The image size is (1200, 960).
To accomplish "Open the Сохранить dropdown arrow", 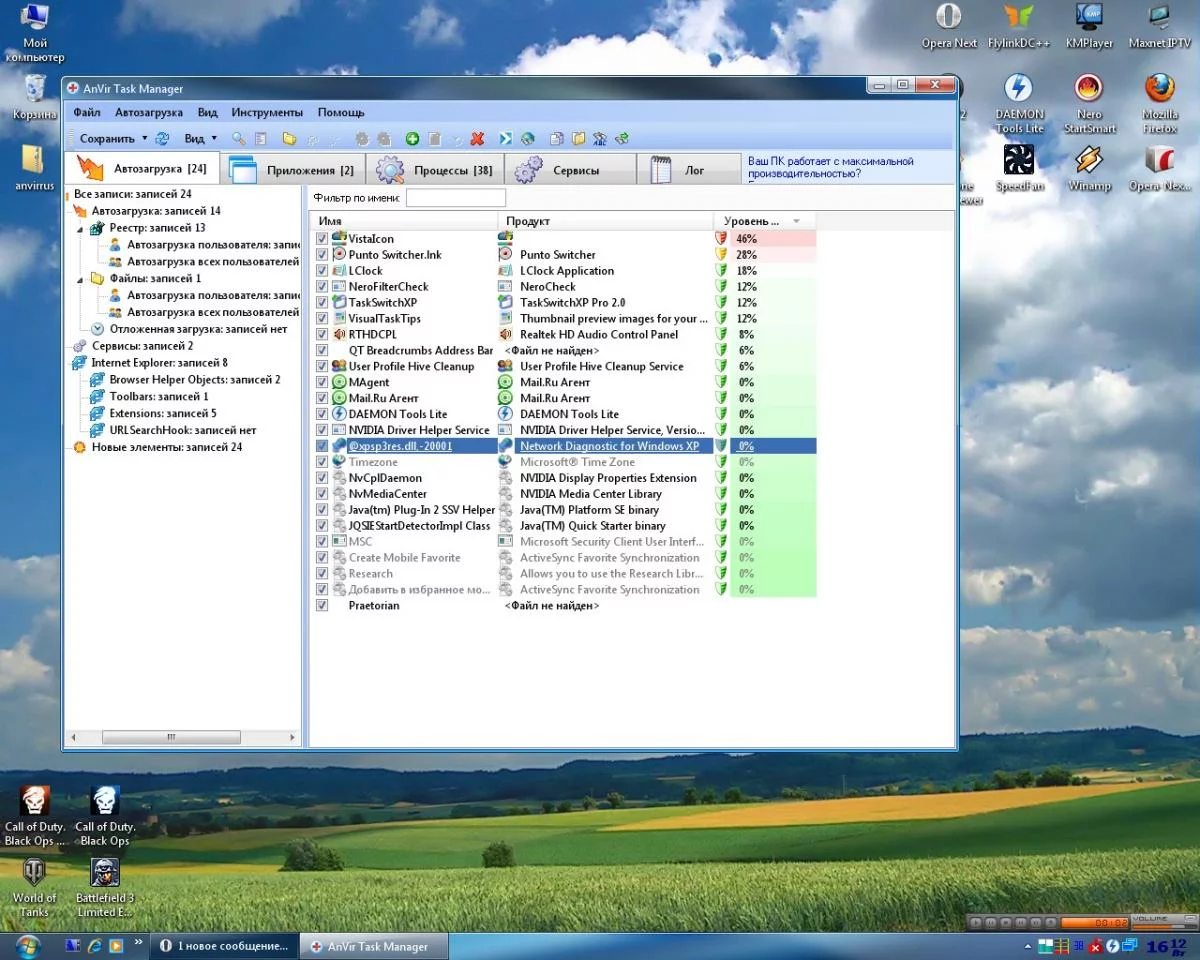I will pyautogui.click(x=145, y=139).
